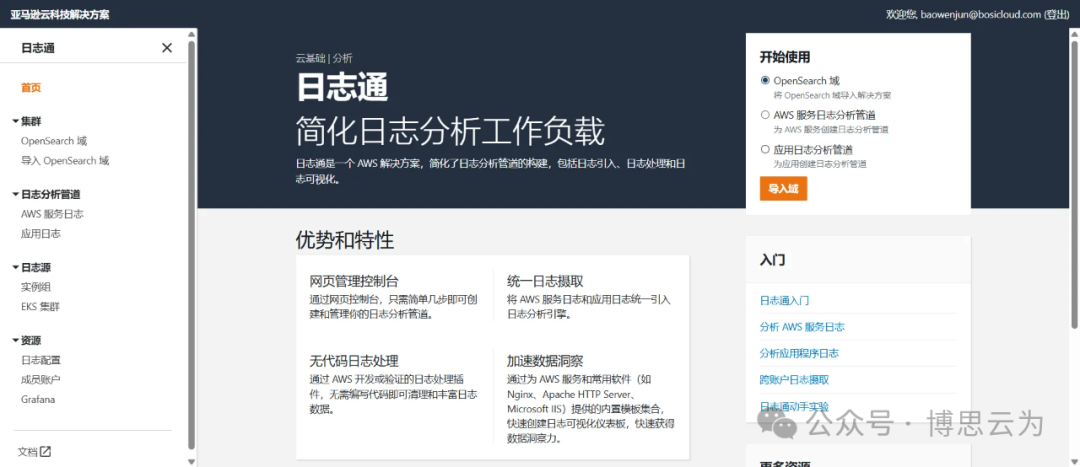Click the 亚马逊云科技解决方案 header title
The height and width of the screenshot is (467, 1080).
coord(59,14)
